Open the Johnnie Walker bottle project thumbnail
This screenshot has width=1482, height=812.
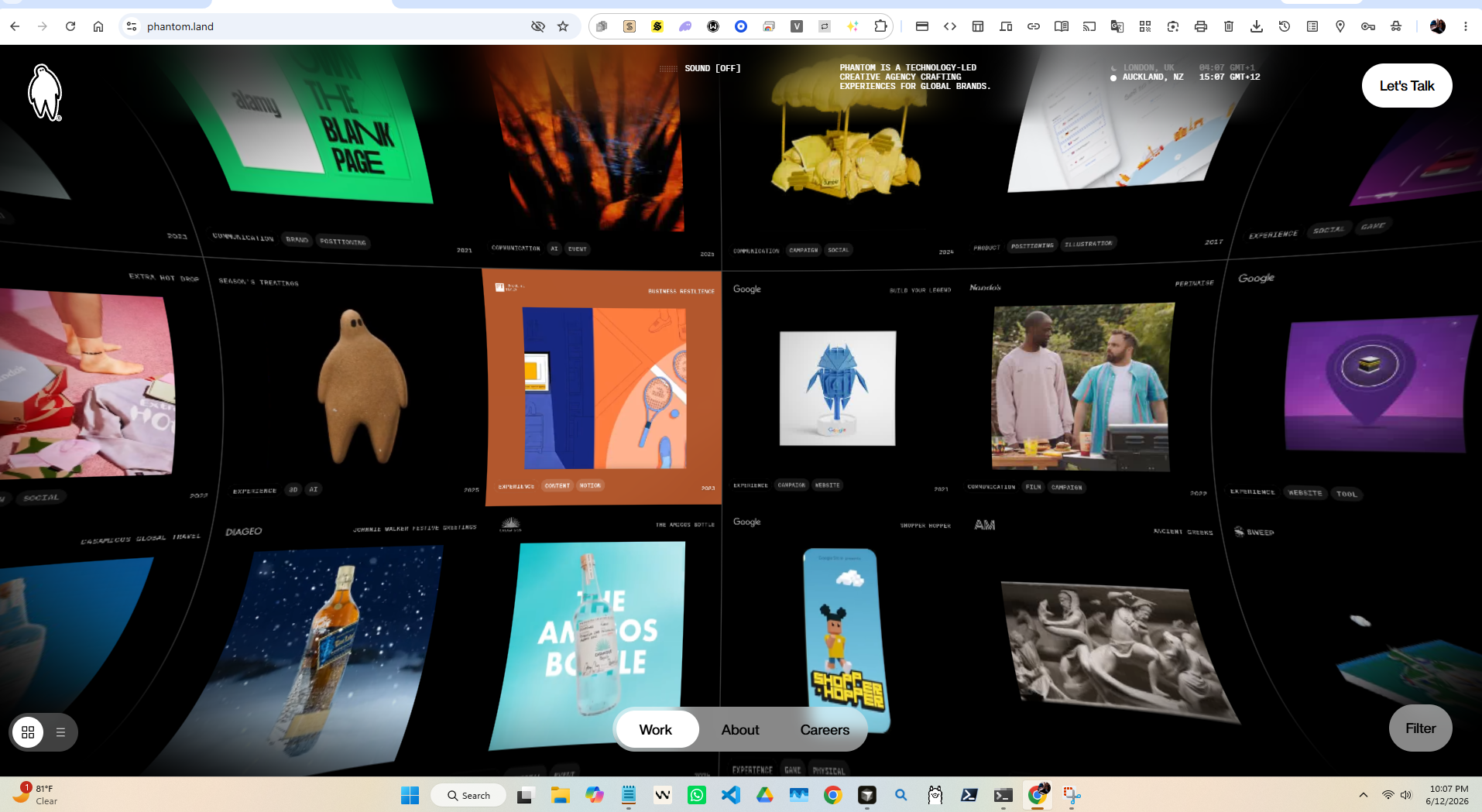point(329,658)
